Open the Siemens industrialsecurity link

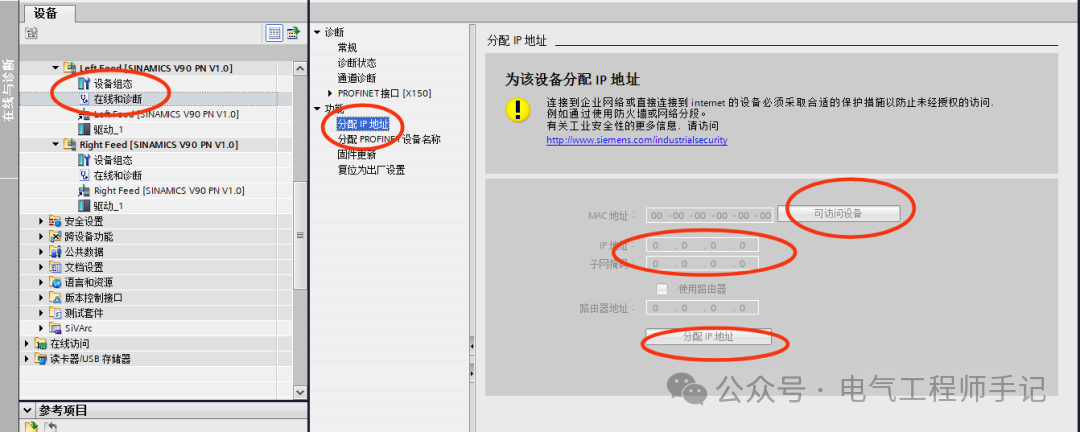[x=637, y=140]
